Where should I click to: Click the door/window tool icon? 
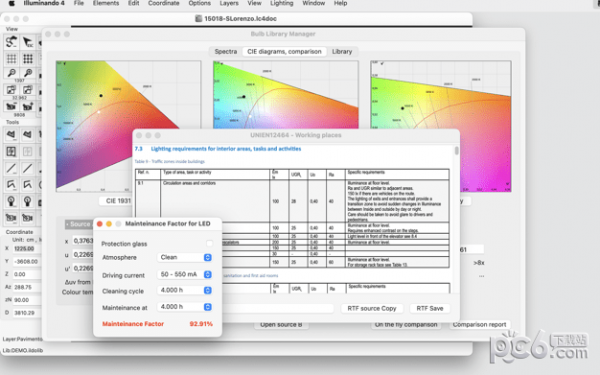pyautogui.click(x=11, y=152)
